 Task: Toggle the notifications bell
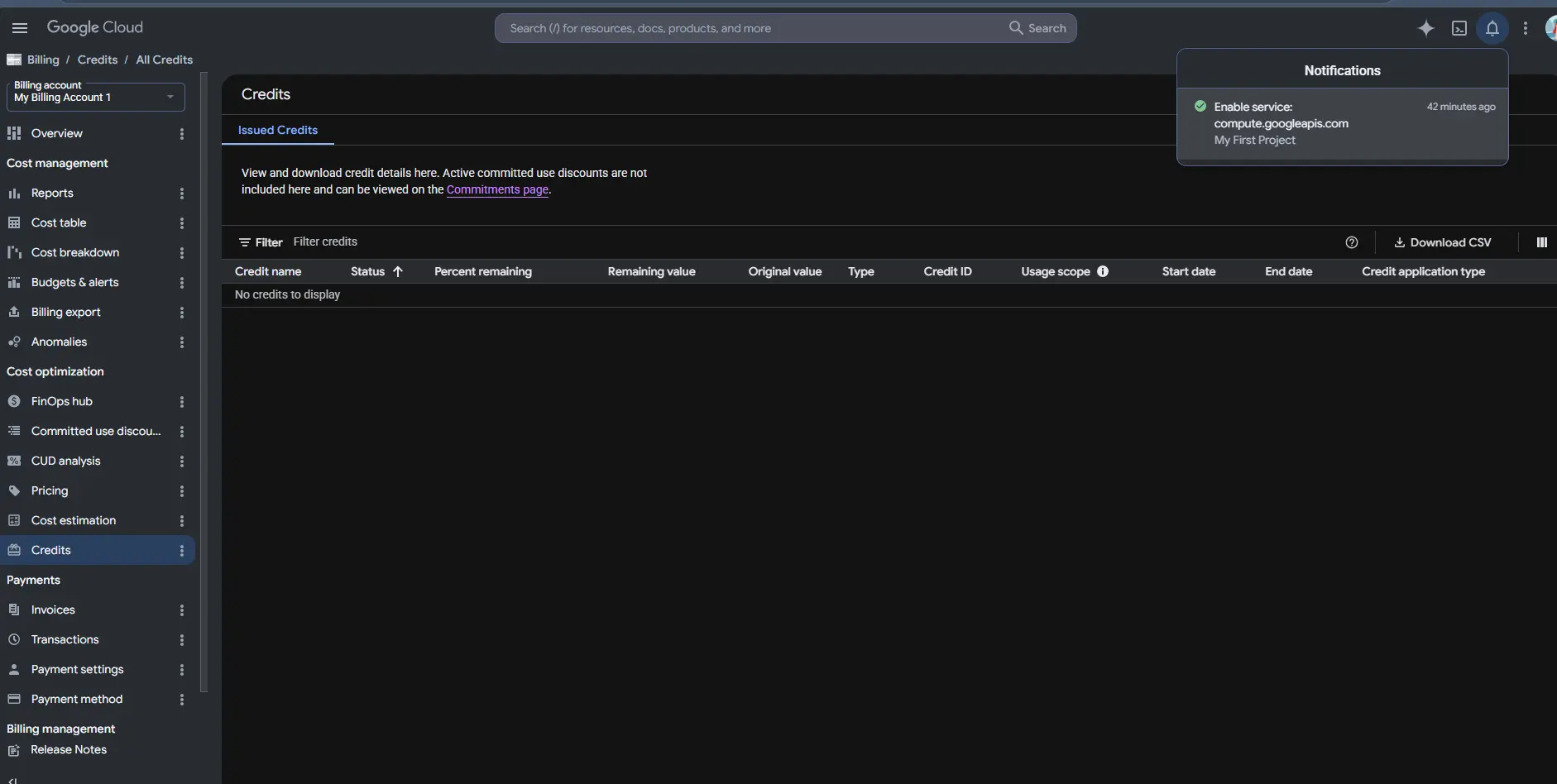1492,28
